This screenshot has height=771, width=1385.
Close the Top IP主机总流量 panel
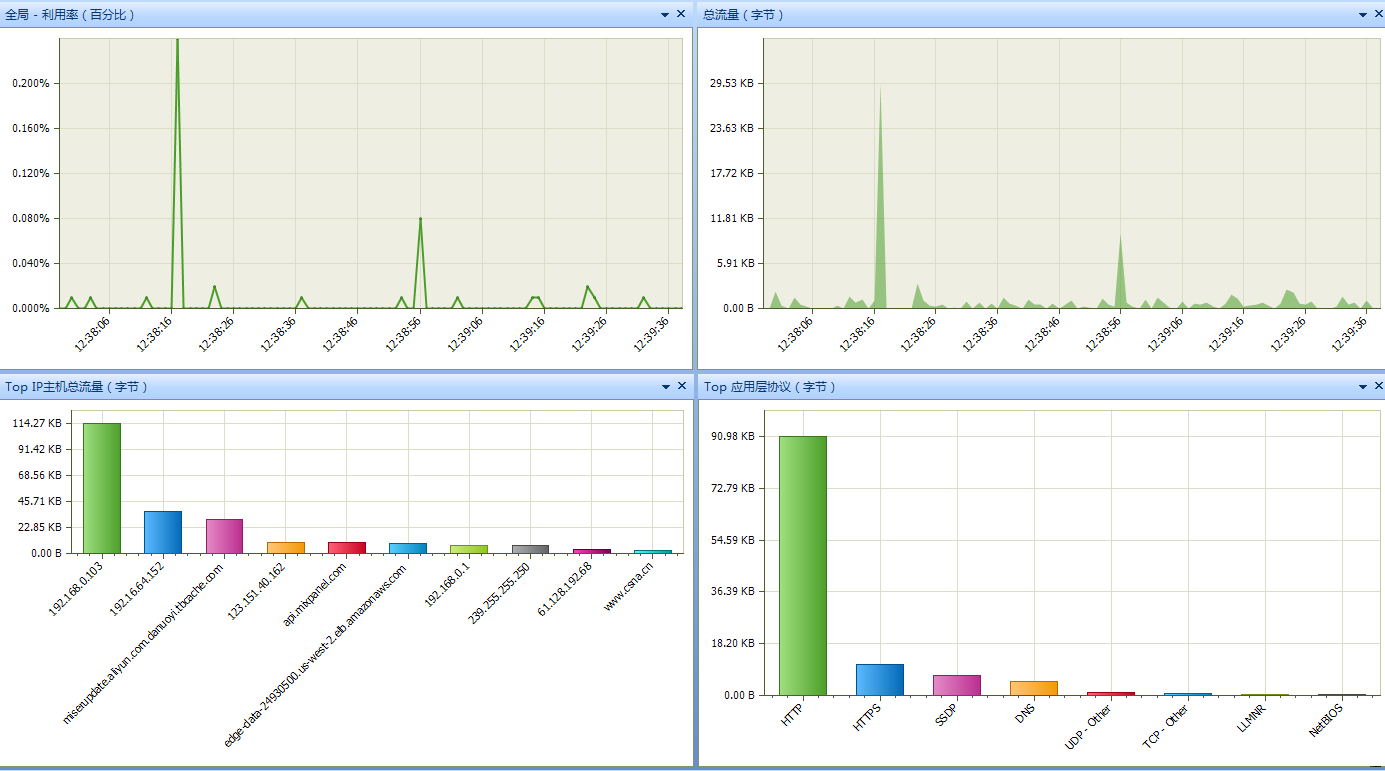pyautogui.click(x=681, y=386)
